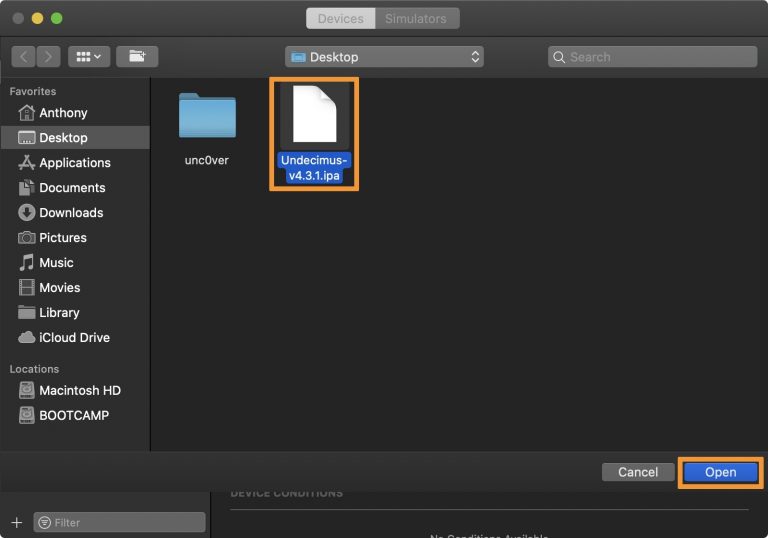Select Pictures in the sidebar
This screenshot has width=768, height=538.
pyautogui.click(x=75, y=238)
